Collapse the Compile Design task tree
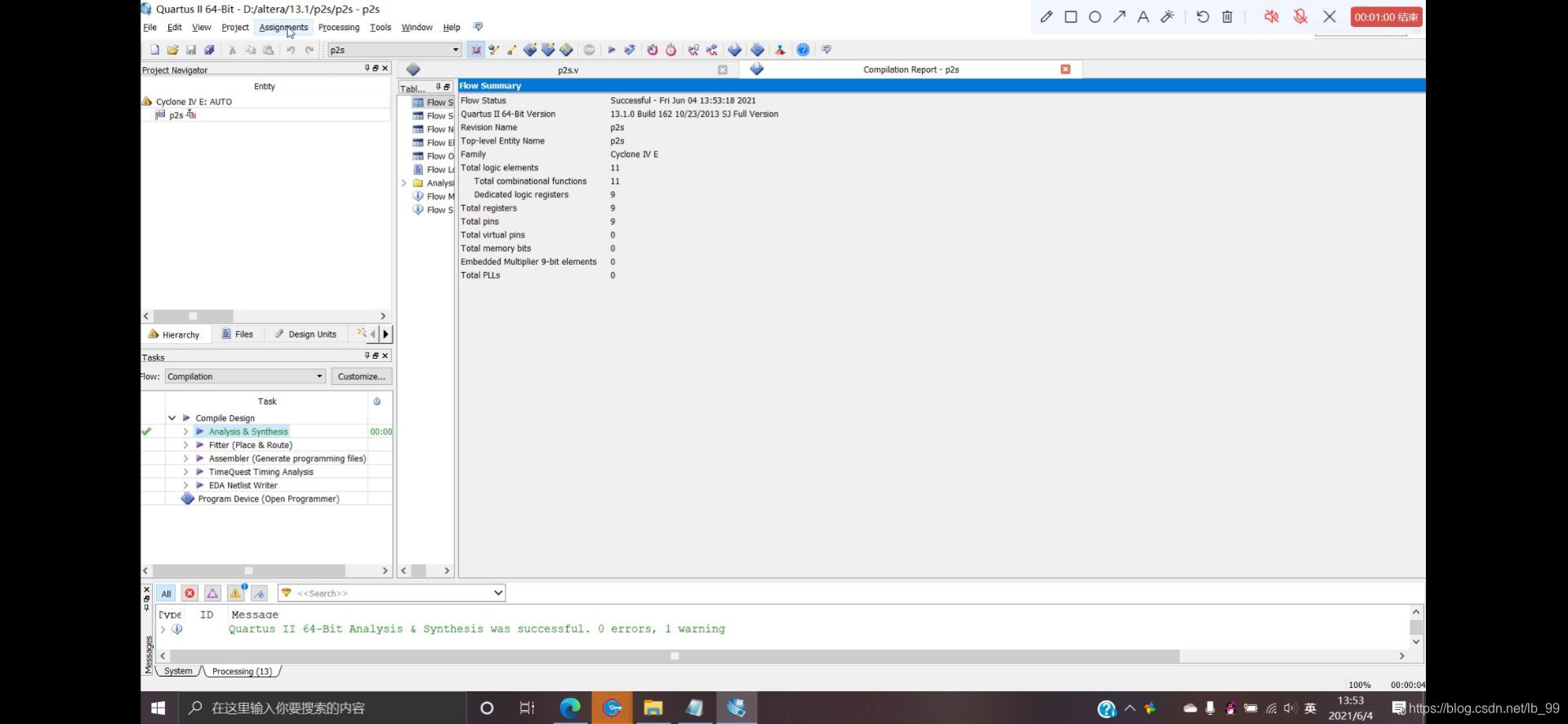1568x724 pixels. coord(171,418)
